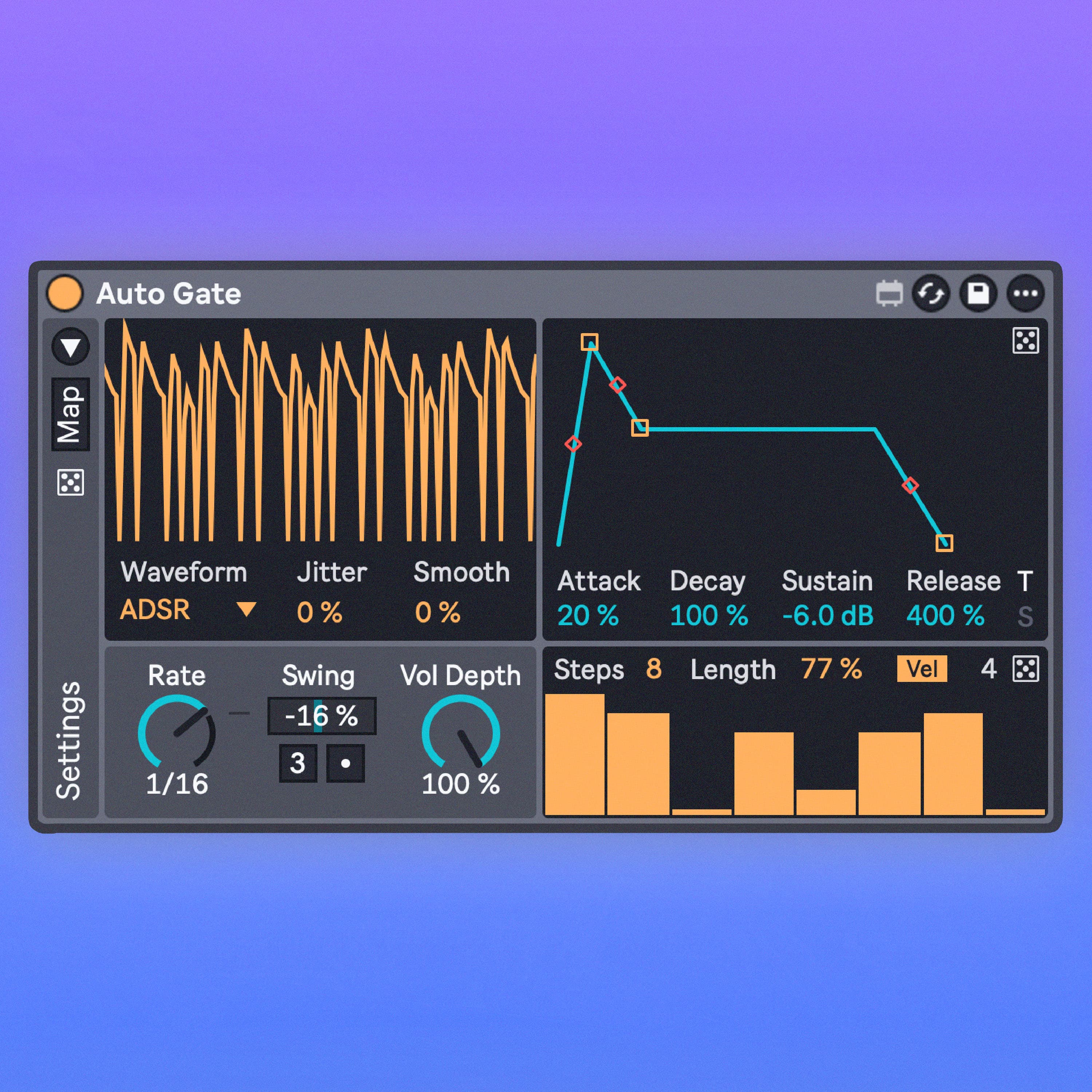This screenshot has width=1092, height=1092.
Task: Enable the dotted rate button
Action: (x=345, y=764)
